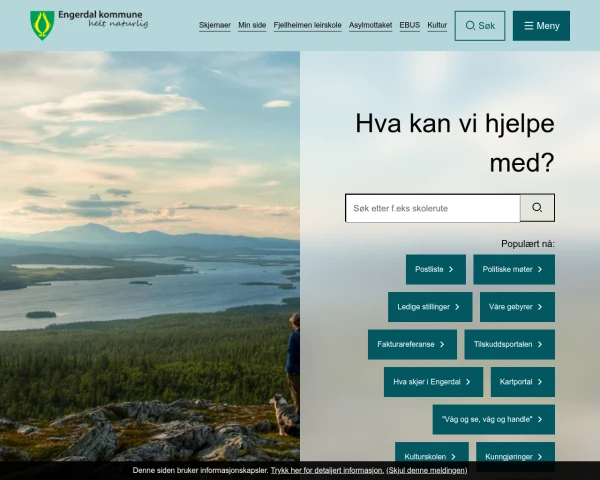Open the Meny hamburger menu

541,26
